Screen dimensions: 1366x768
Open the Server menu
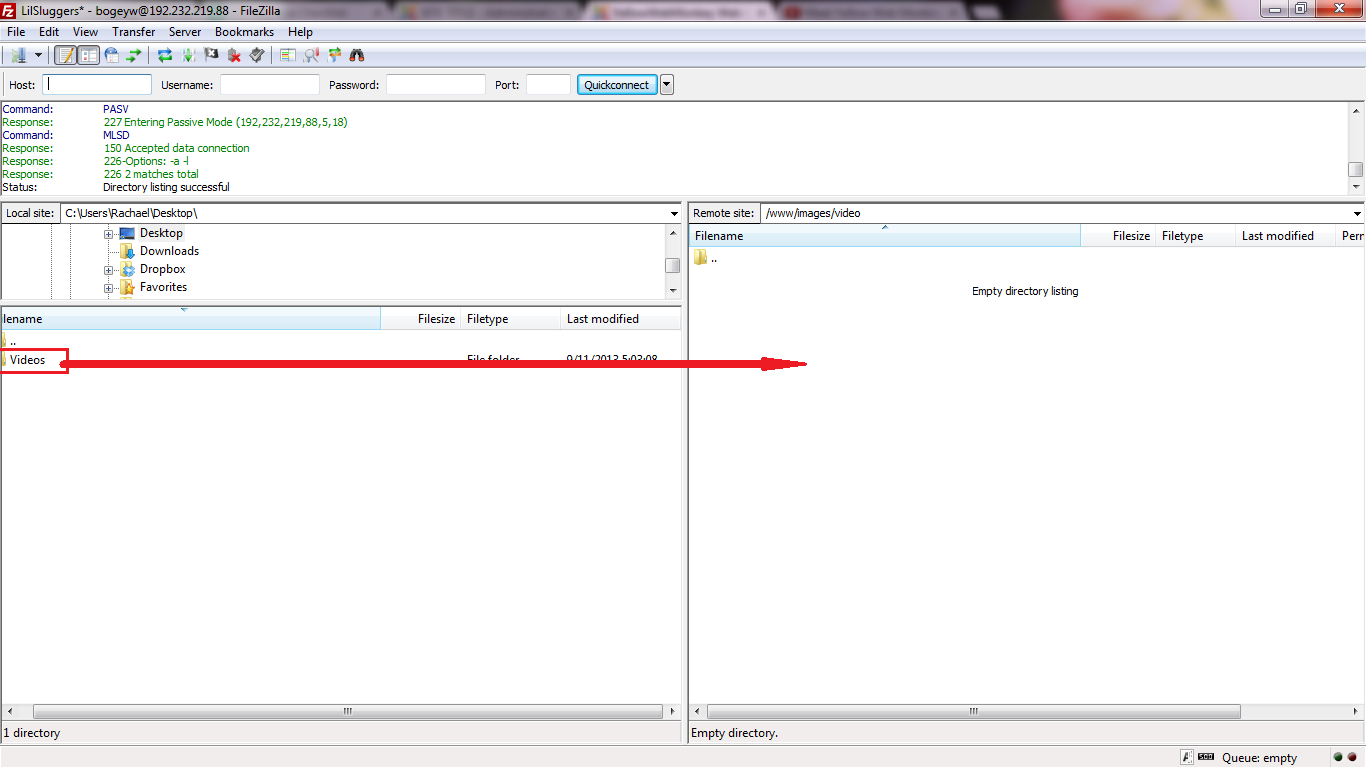tap(185, 32)
